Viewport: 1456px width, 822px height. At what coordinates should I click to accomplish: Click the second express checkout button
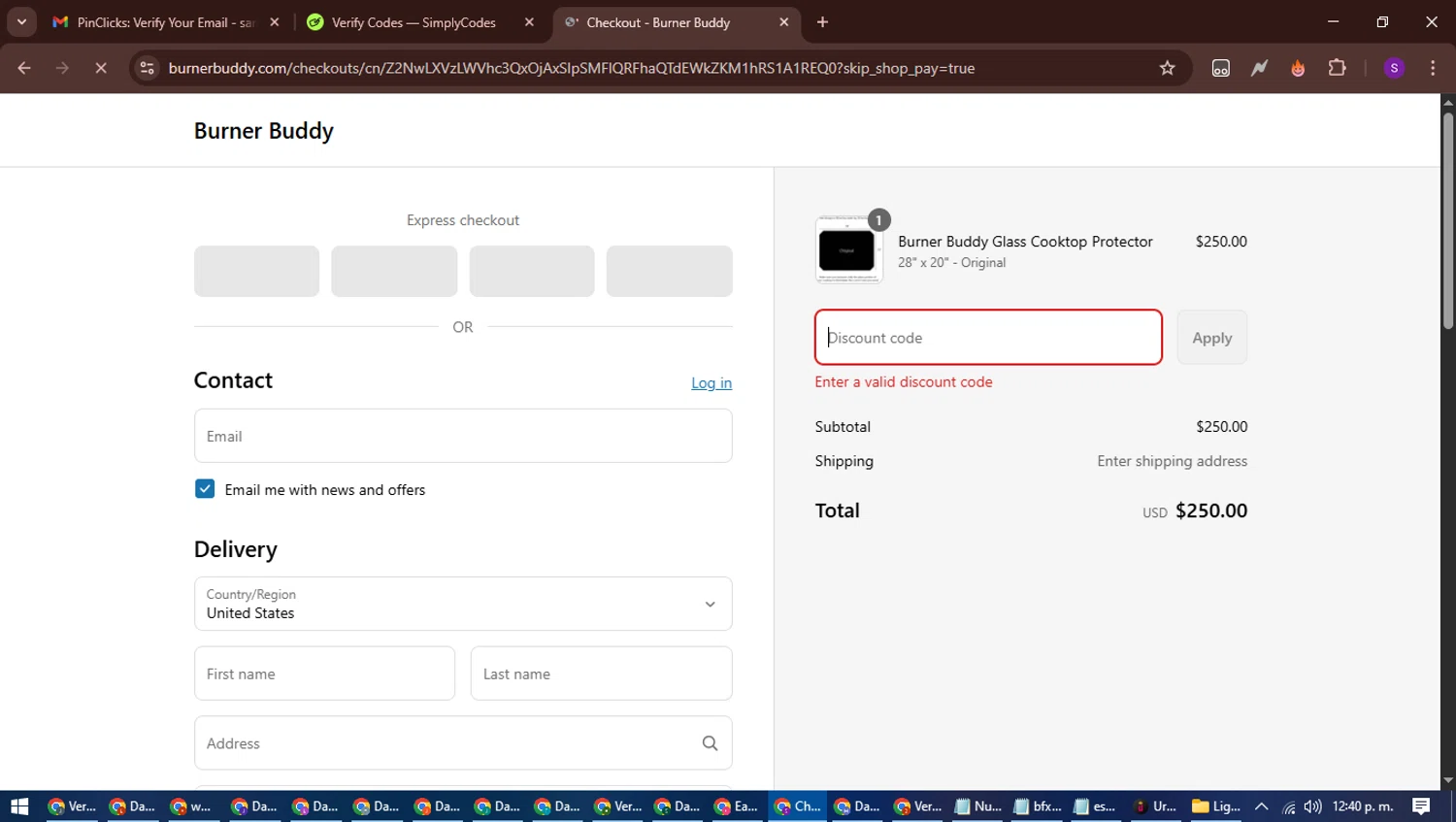click(394, 271)
